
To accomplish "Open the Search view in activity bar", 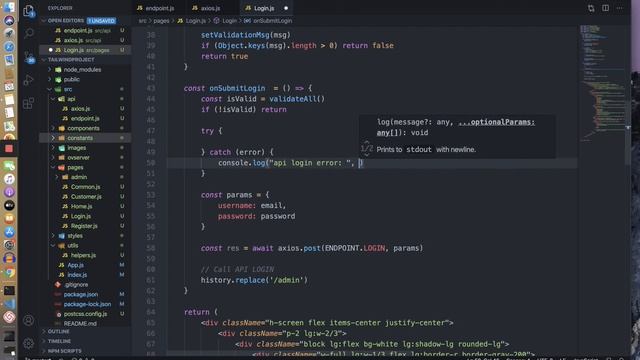I will 29,33.
